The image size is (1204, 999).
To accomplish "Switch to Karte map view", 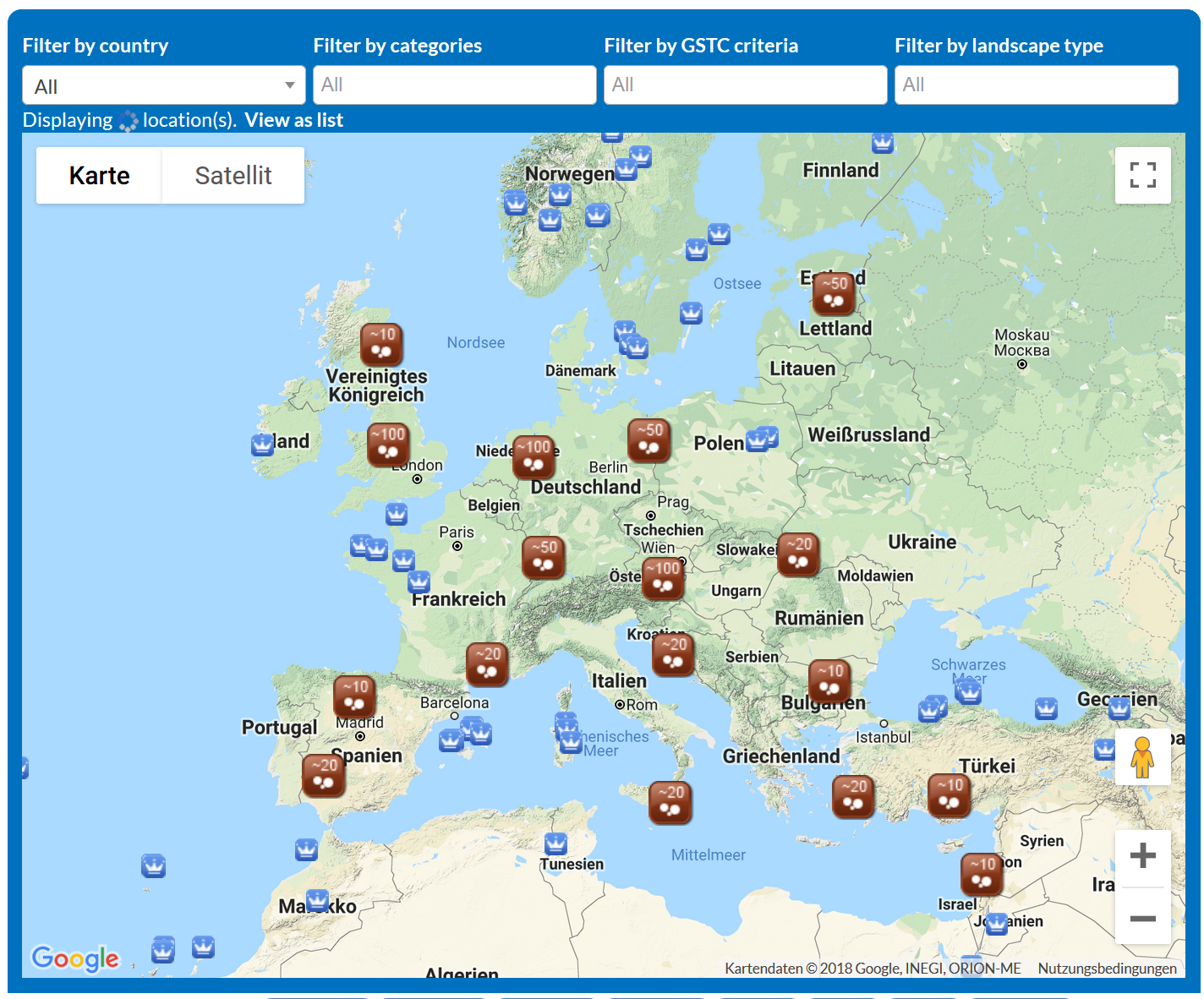I will 99,176.
